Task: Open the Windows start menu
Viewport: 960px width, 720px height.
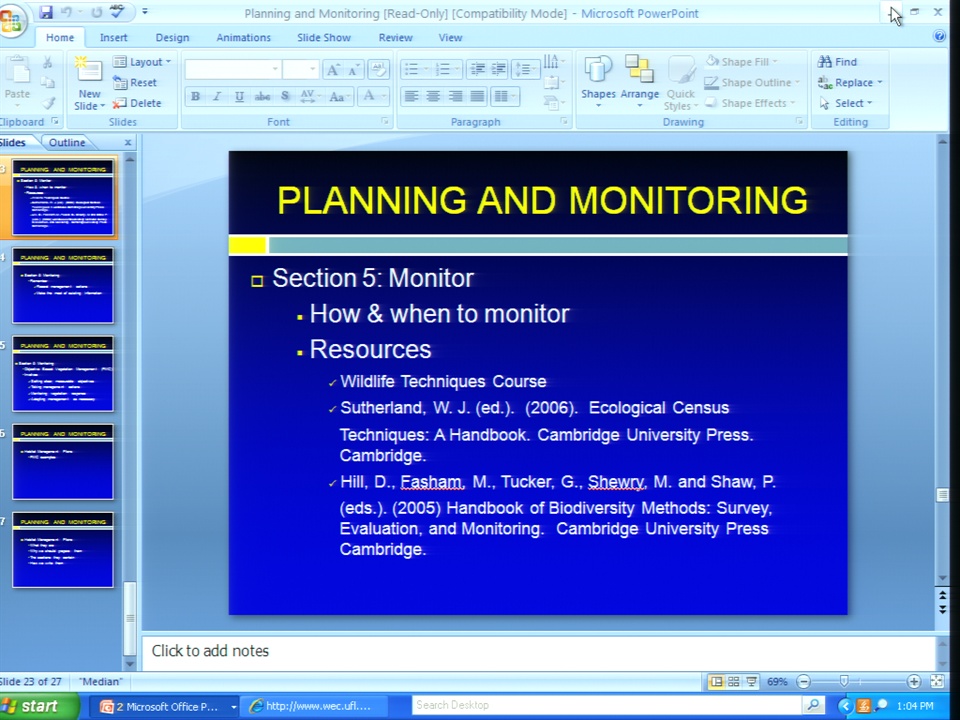Action: point(38,707)
